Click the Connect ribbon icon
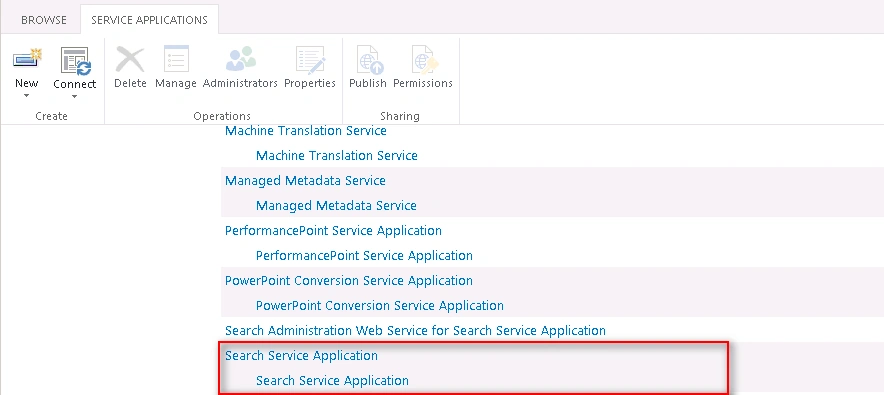Viewport: 884px width, 395px height. (75, 60)
